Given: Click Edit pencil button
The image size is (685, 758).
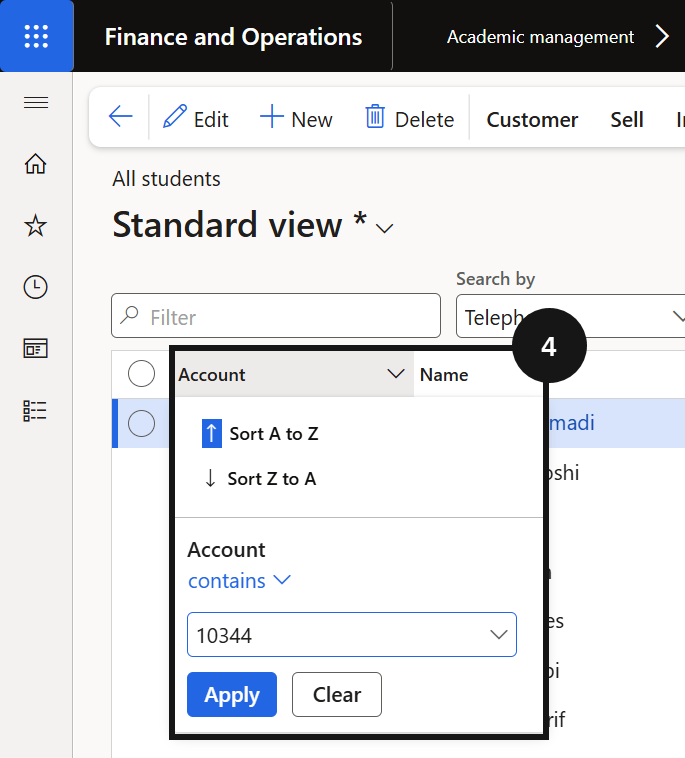Looking at the screenshot, I should 195,118.
